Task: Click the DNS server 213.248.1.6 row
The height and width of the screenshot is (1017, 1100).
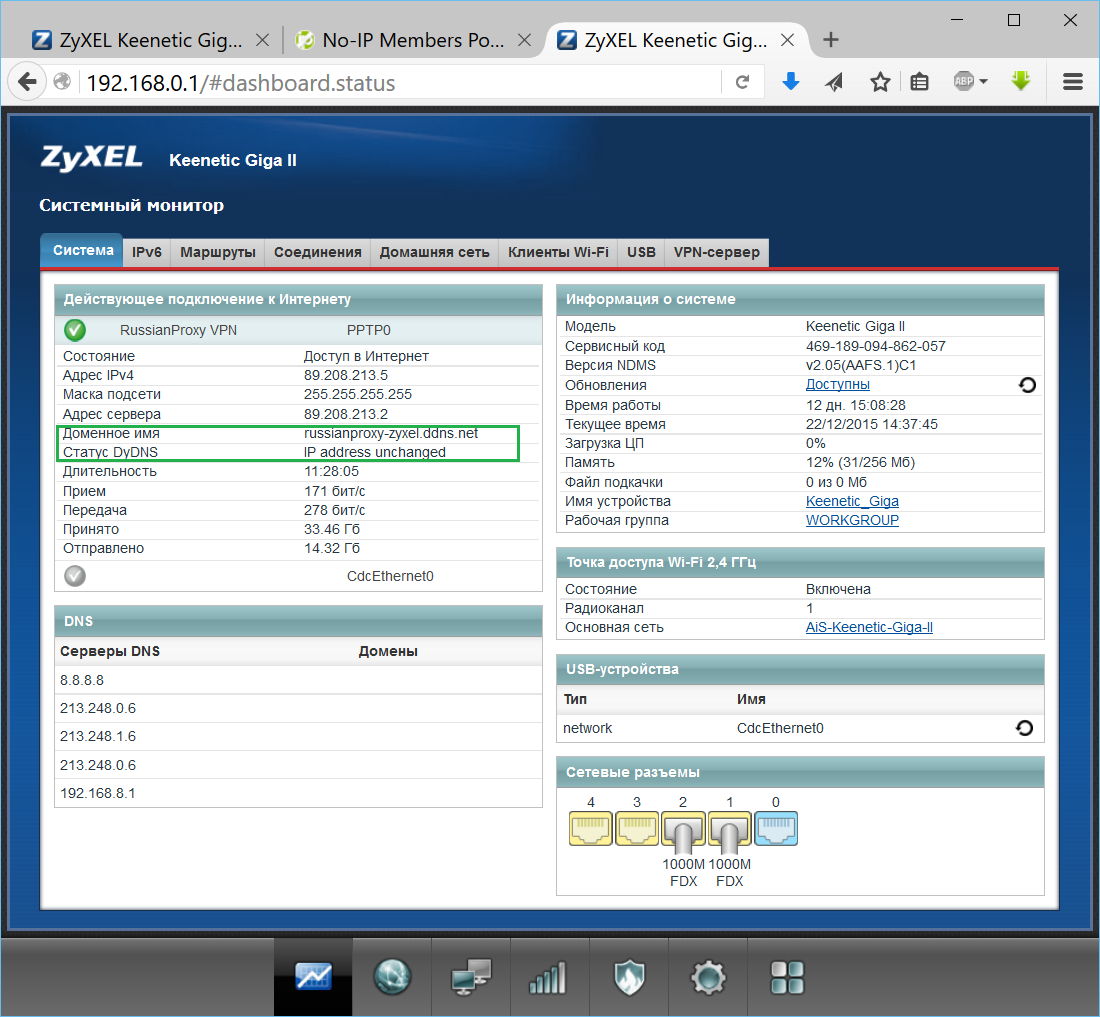Action: click(298, 736)
